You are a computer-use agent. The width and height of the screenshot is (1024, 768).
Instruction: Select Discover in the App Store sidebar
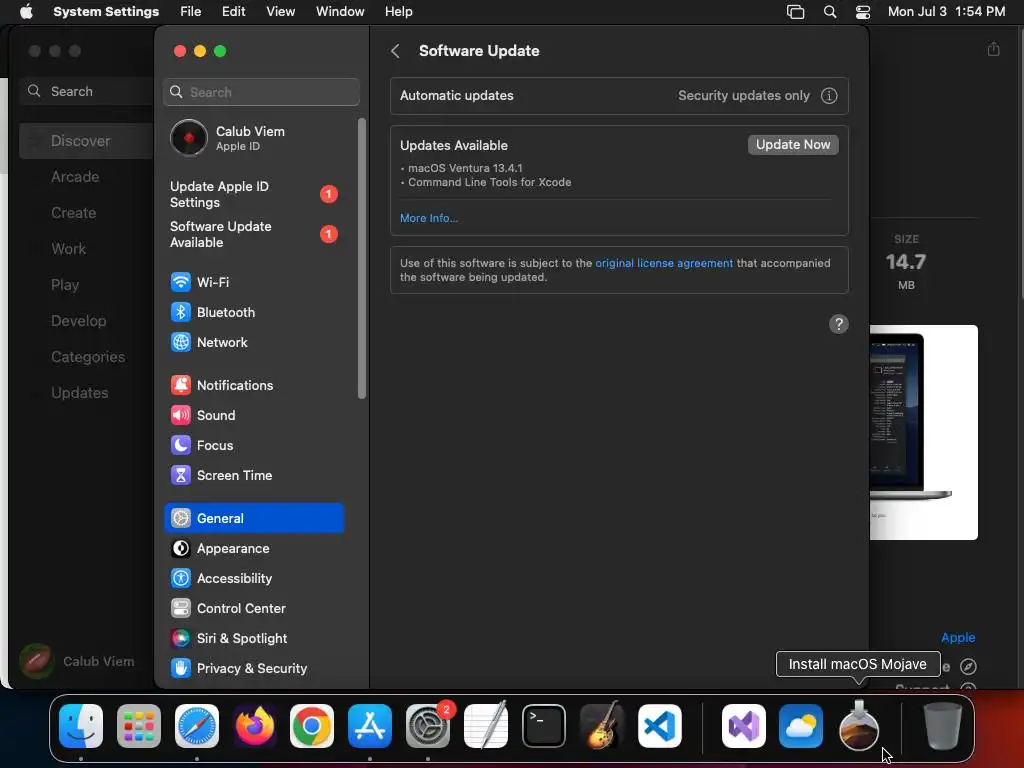tap(86, 141)
